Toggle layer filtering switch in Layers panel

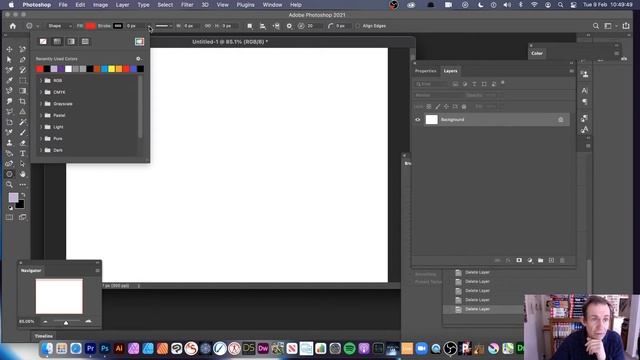click(x=503, y=83)
